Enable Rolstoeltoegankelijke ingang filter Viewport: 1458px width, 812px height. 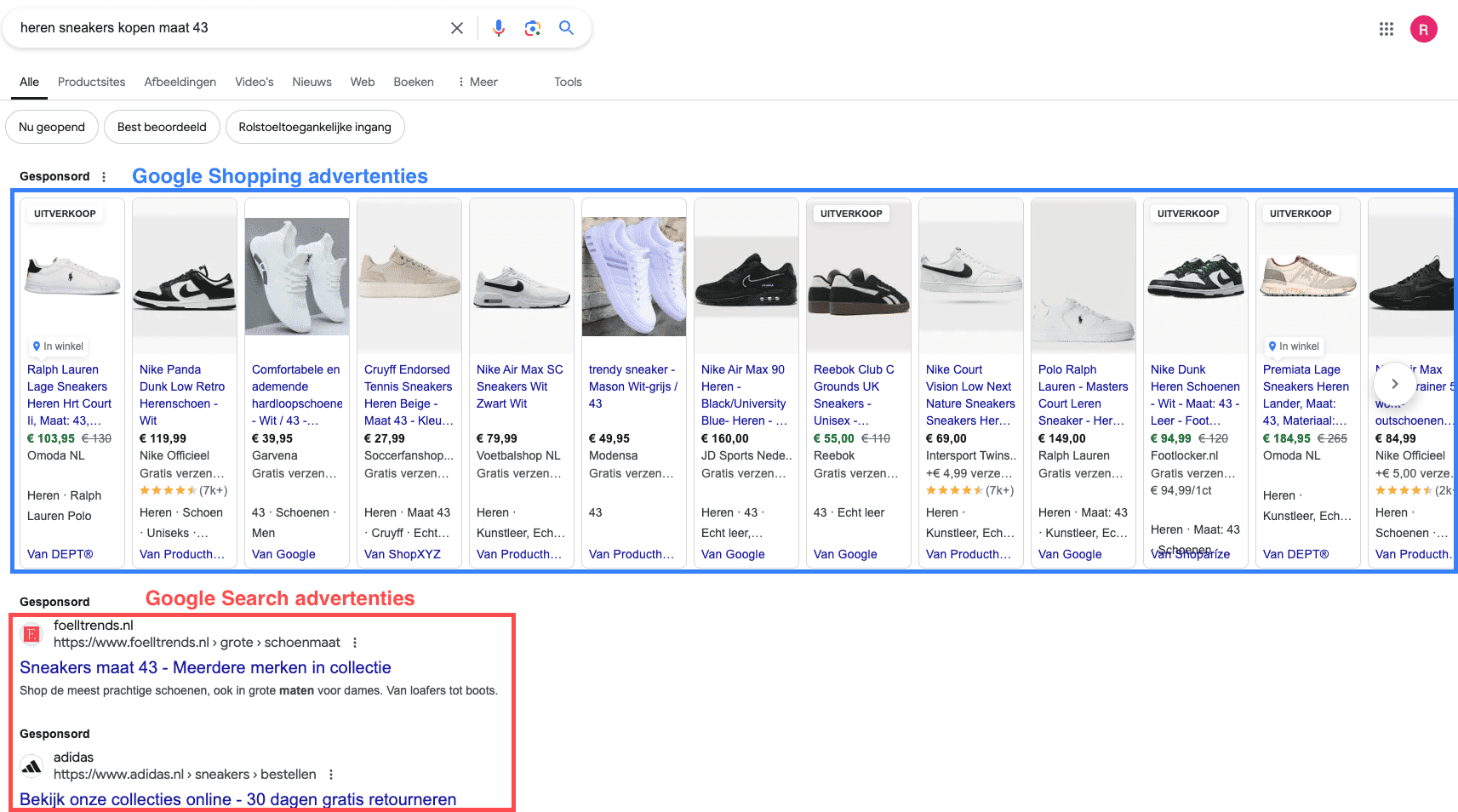315,127
